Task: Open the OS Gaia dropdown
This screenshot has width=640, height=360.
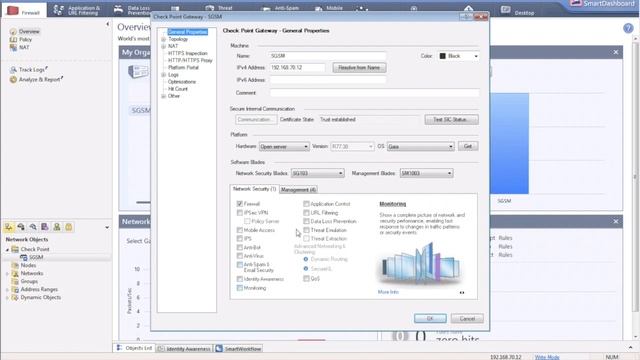Action: pos(420,147)
